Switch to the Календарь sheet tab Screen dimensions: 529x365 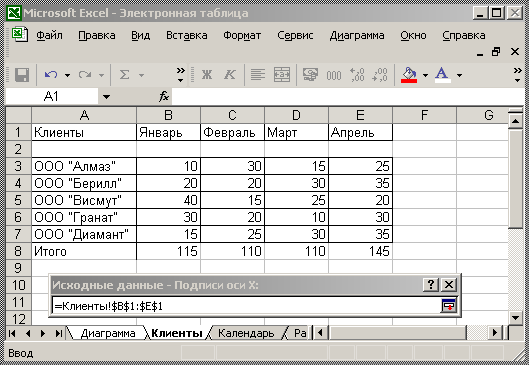246,333
